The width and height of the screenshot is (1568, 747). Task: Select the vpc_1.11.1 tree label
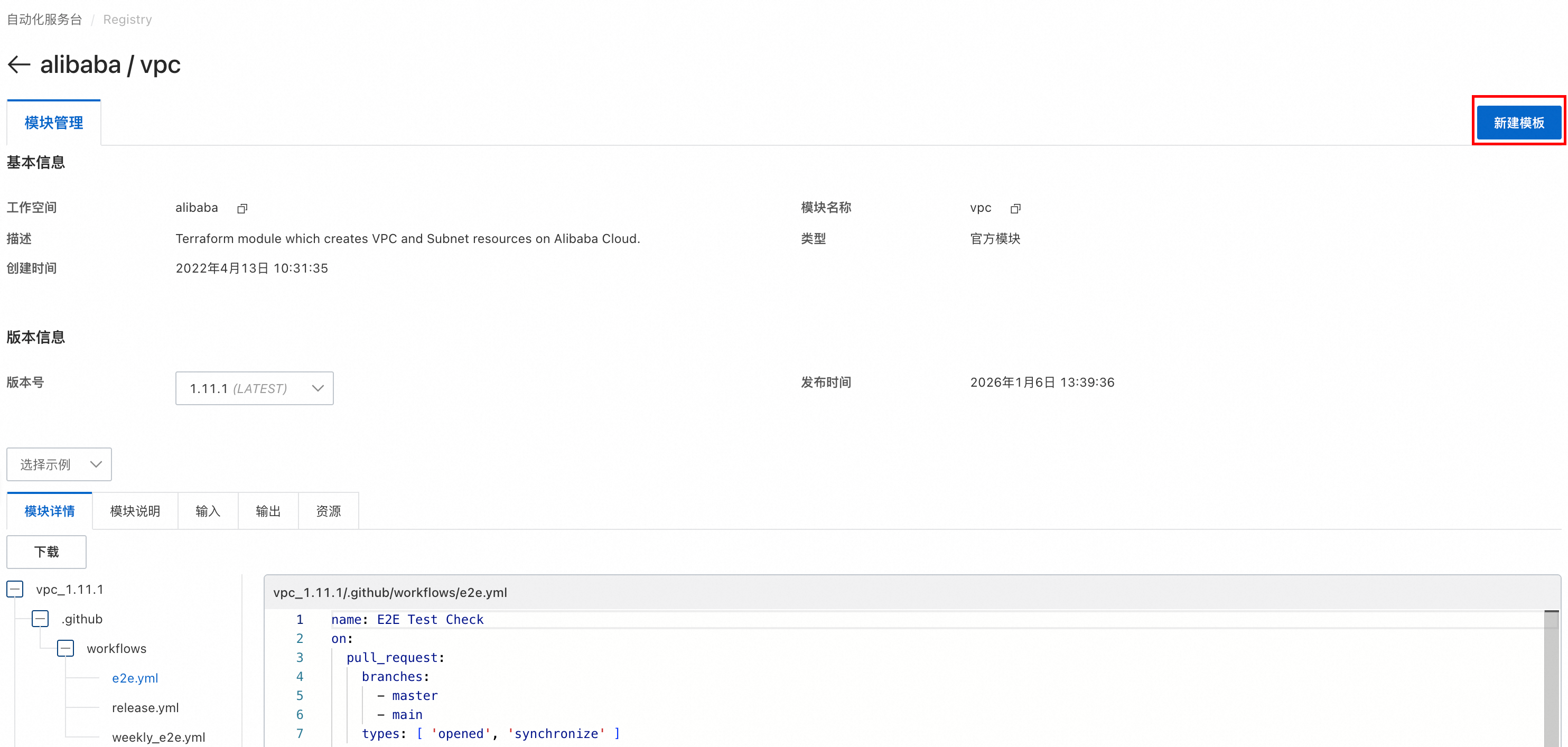(x=70, y=590)
